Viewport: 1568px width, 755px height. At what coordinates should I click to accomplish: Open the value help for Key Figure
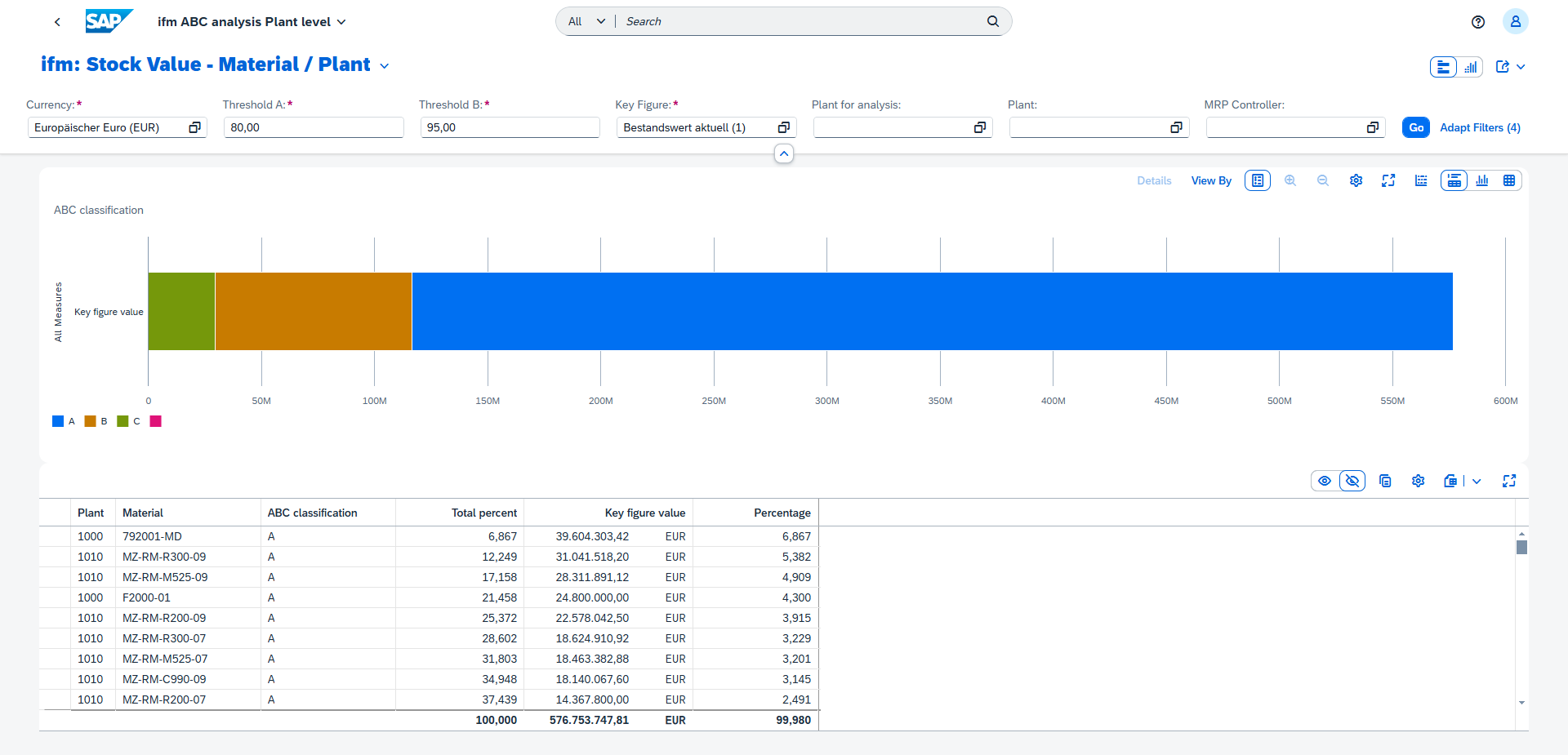click(x=782, y=127)
